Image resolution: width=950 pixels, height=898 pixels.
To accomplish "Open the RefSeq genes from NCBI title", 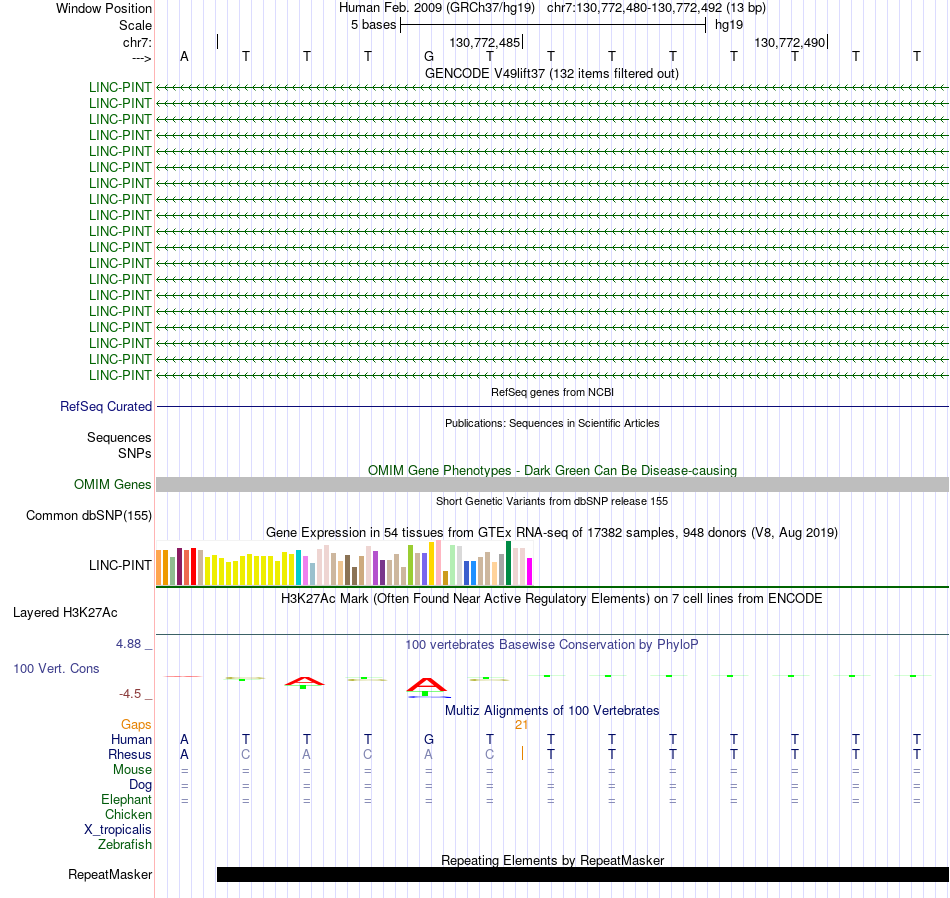I will [x=552, y=392].
